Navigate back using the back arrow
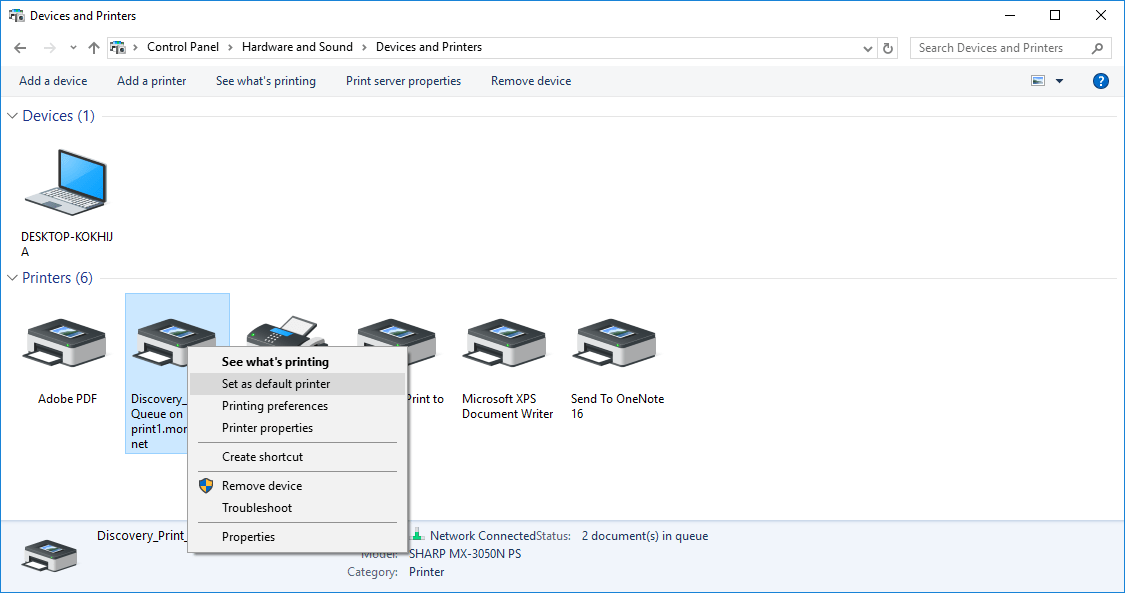 coord(19,47)
